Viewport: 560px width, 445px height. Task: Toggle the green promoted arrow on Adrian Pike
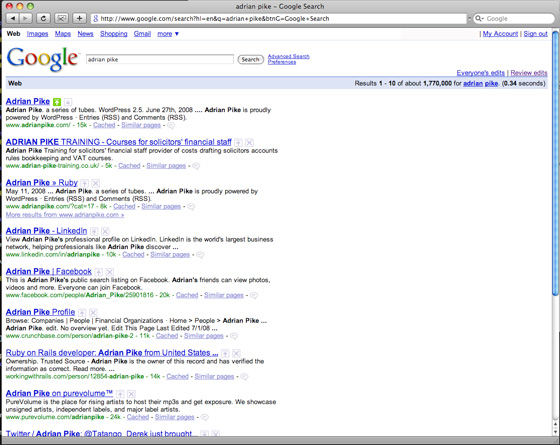point(57,102)
